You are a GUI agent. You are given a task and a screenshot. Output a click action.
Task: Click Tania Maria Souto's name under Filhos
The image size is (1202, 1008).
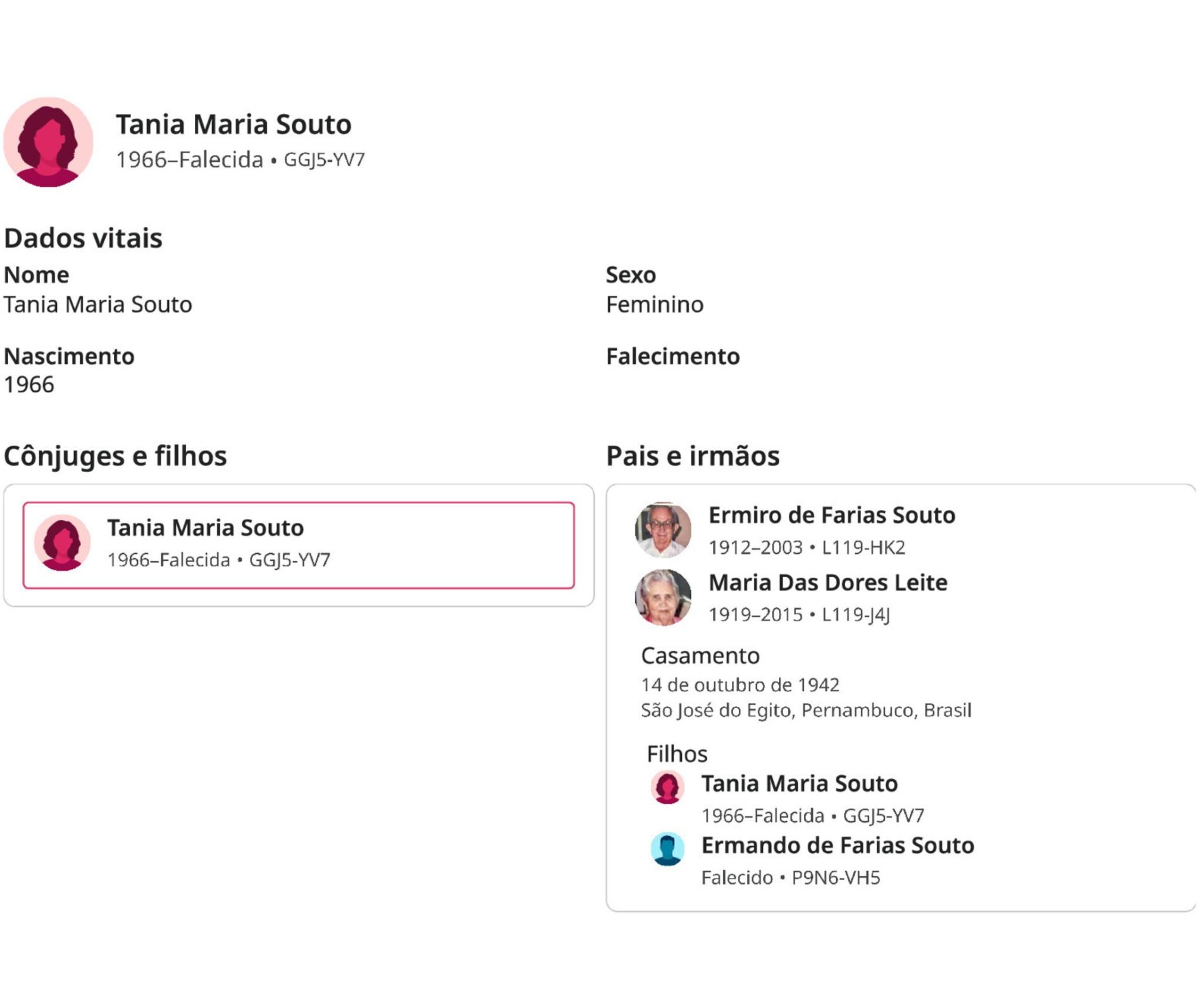(x=799, y=783)
